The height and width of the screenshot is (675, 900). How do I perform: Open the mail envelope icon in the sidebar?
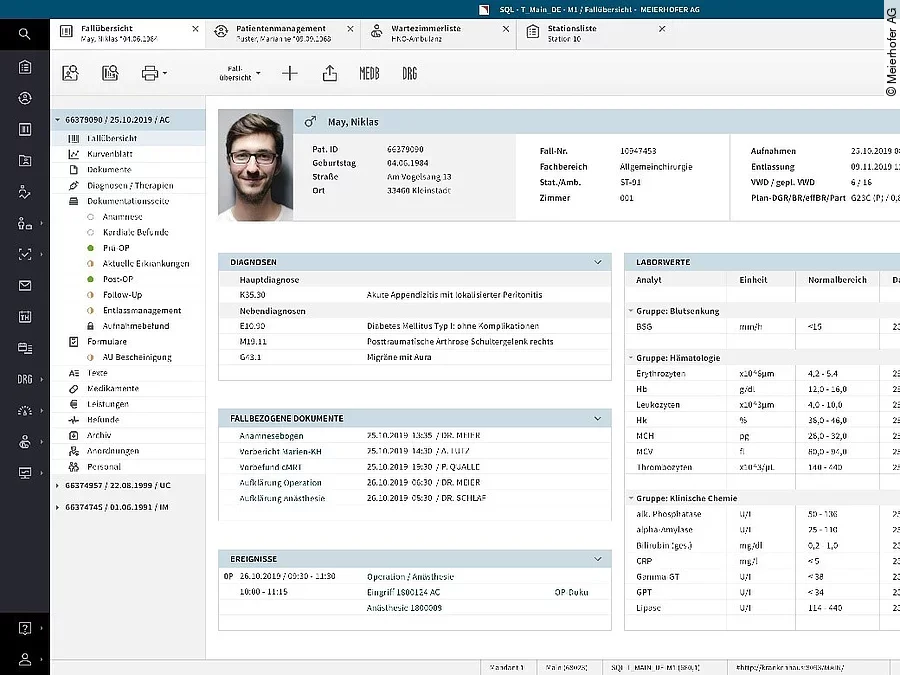coord(24,286)
